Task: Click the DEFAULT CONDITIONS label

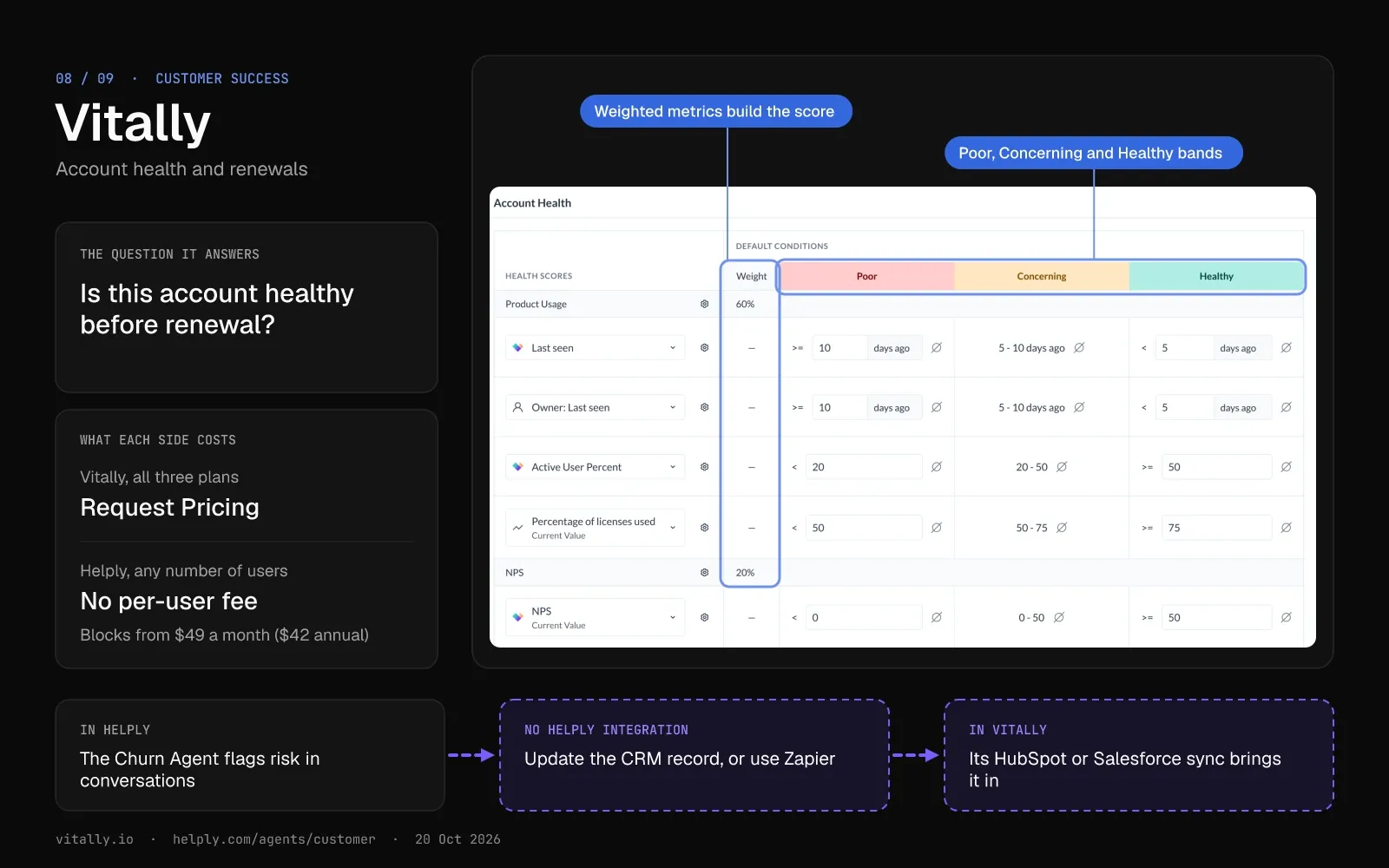Action: [x=781, y=246]
